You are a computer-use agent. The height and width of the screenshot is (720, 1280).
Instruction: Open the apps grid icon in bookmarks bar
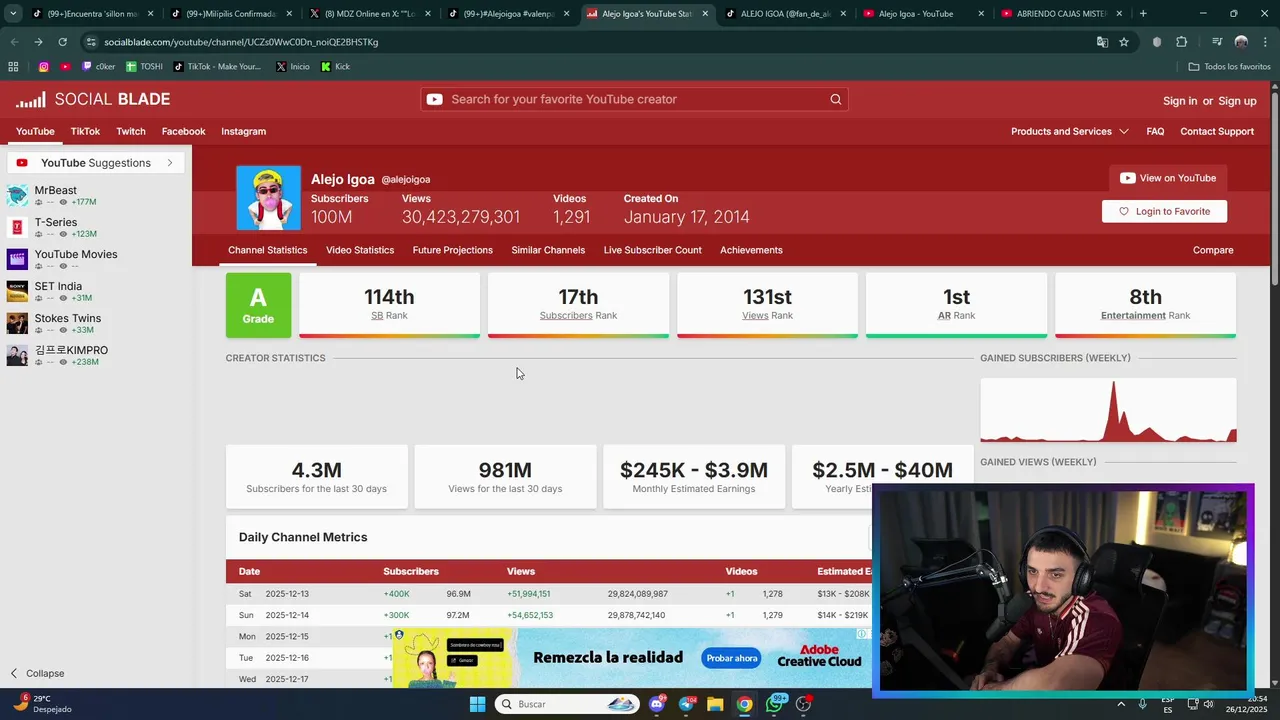tap(13, 67)
